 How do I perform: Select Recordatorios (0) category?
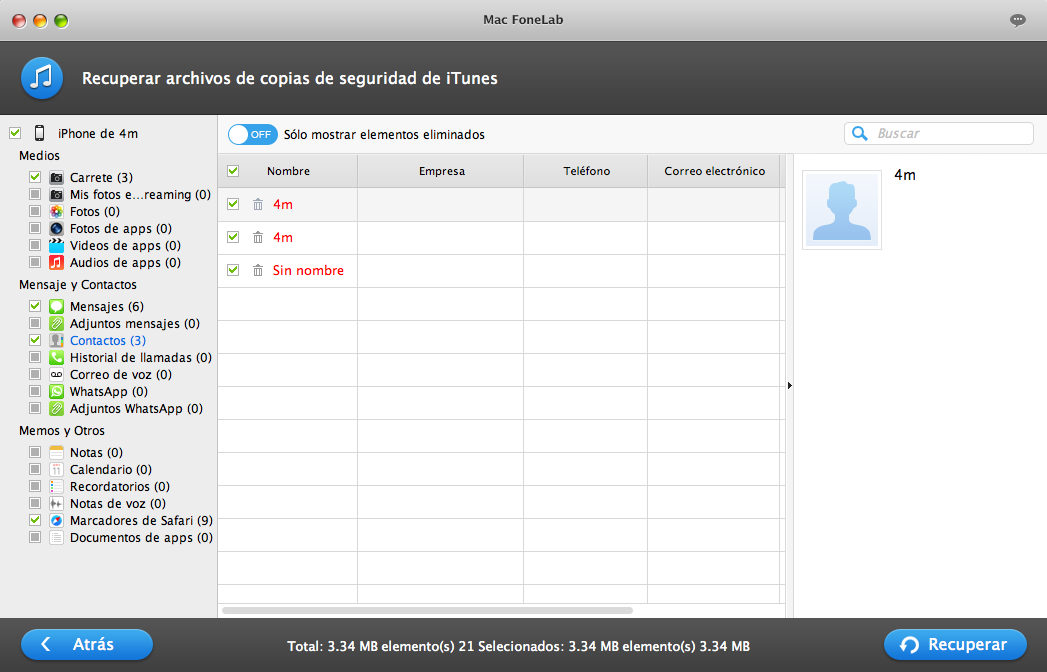(x=120, y=487)
